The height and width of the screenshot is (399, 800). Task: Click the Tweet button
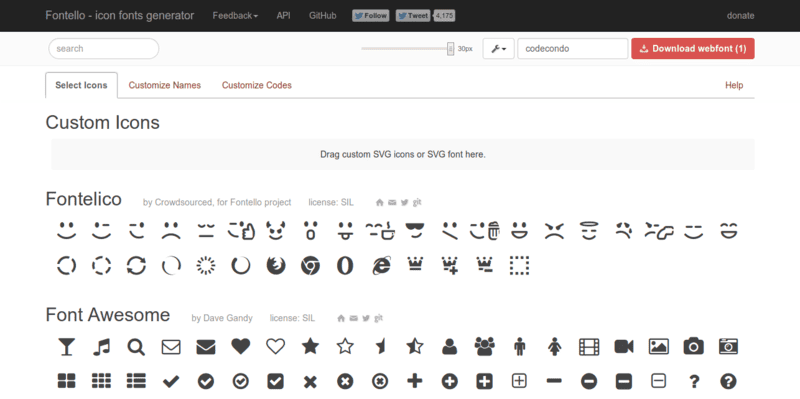click(x=413, y=16)
